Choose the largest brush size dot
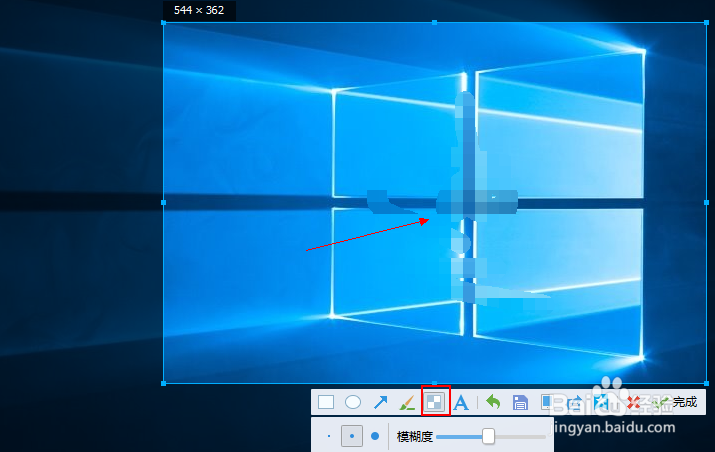Image resolution: width=715 pixels, height=452 pixels. 375,436
